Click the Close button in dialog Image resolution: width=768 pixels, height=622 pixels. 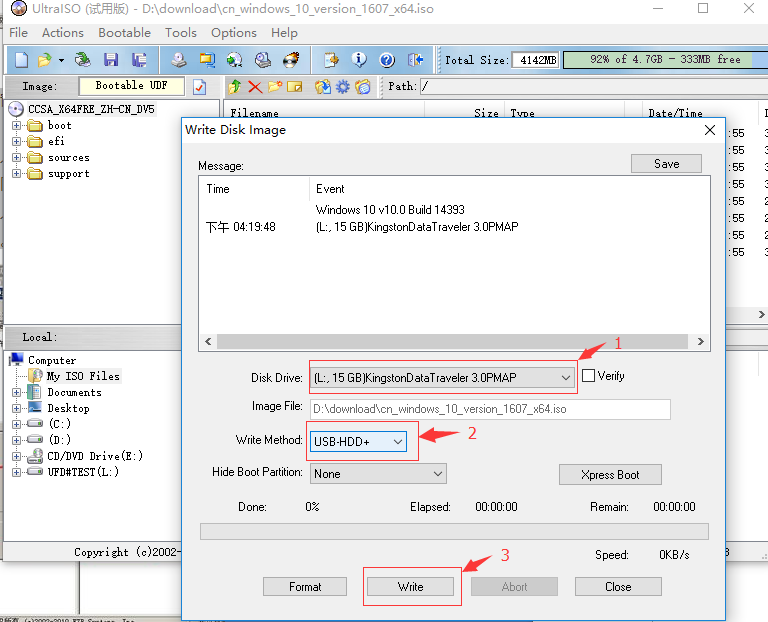pos(618,587)
